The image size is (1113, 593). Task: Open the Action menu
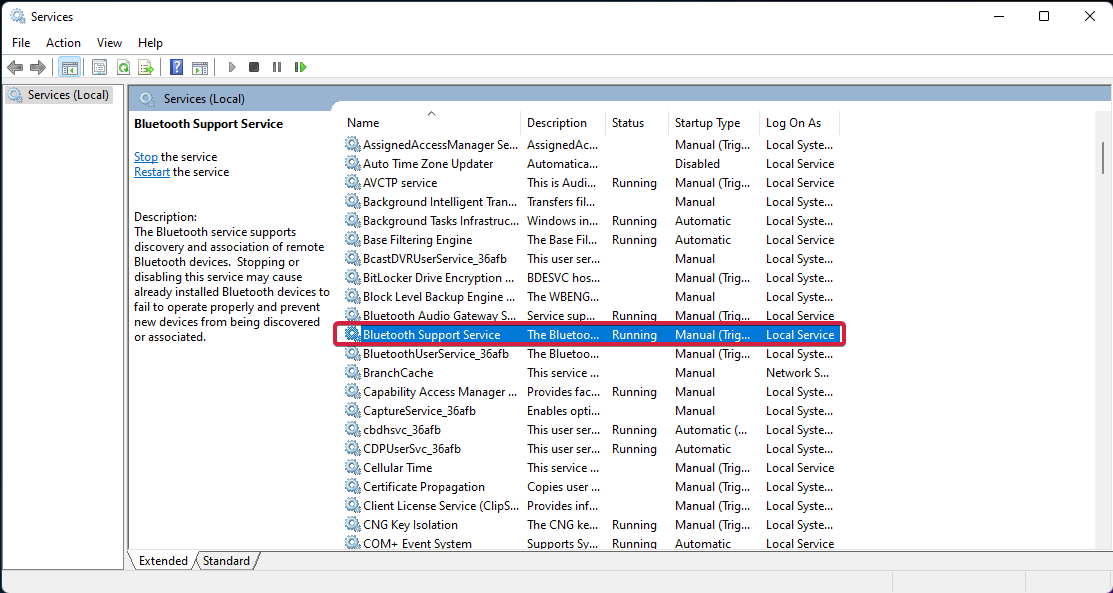(63, 43)
